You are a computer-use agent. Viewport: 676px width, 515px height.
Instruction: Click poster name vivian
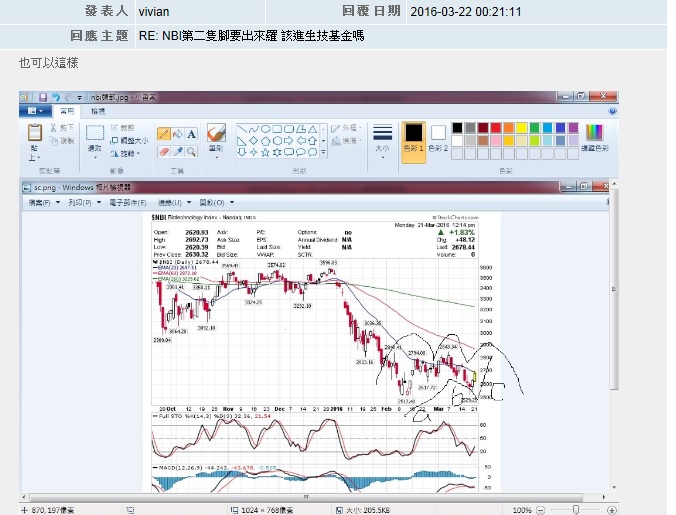point(154,12)
